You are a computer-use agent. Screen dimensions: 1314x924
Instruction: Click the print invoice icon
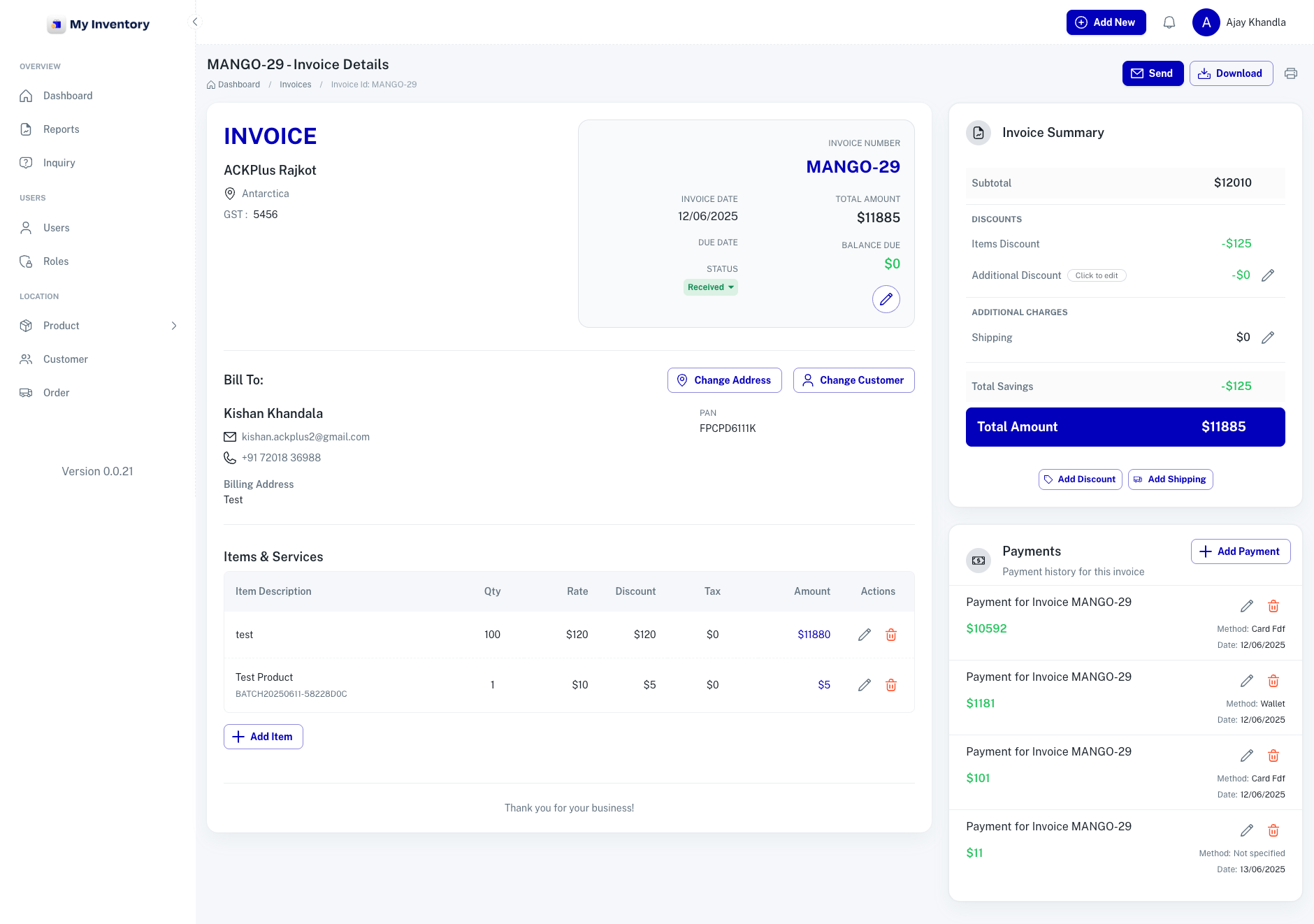click(x=1290, y=73)
